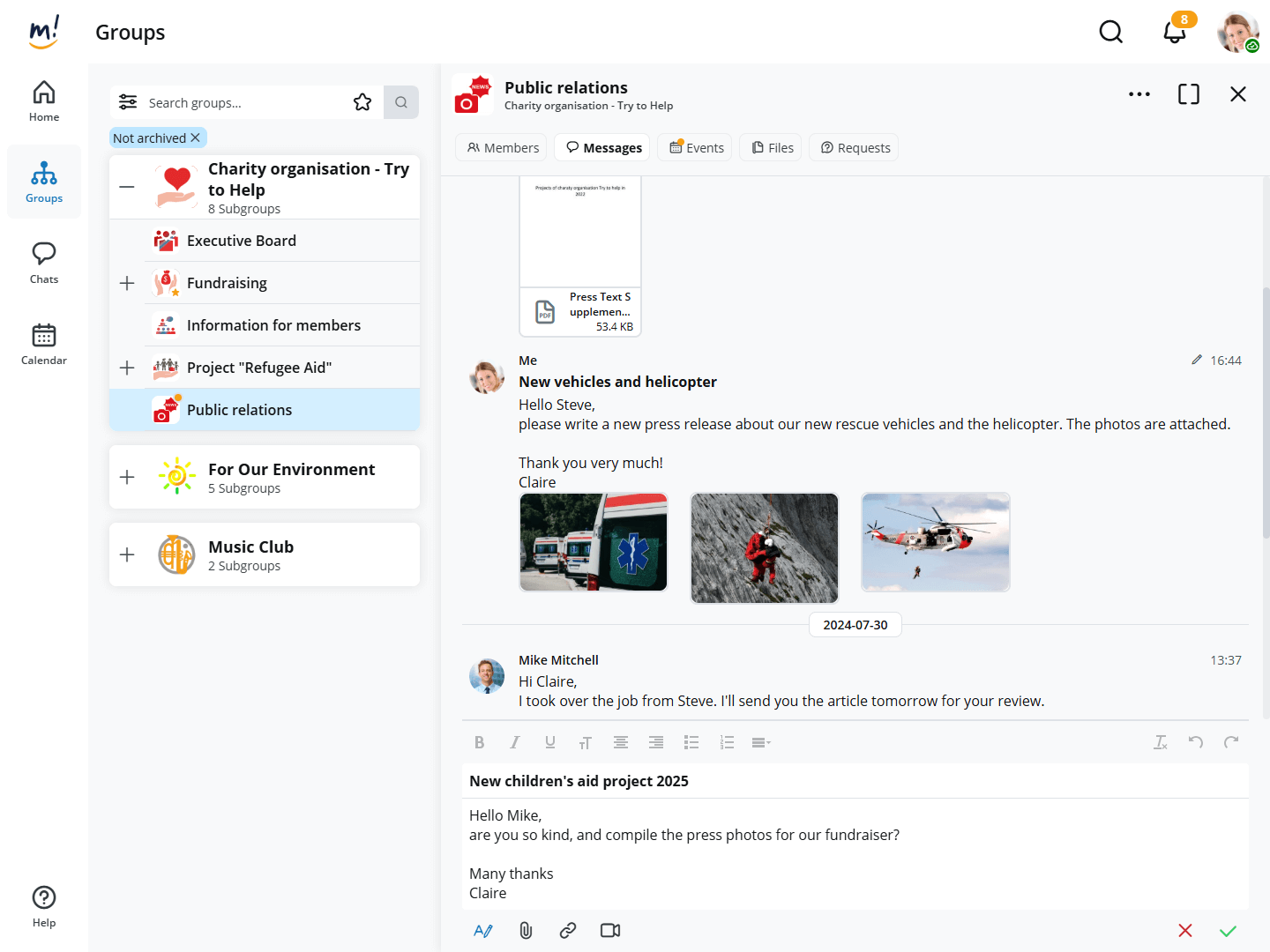
Task: Attach a file with the paperclip icon
Action: click(526, 930)
